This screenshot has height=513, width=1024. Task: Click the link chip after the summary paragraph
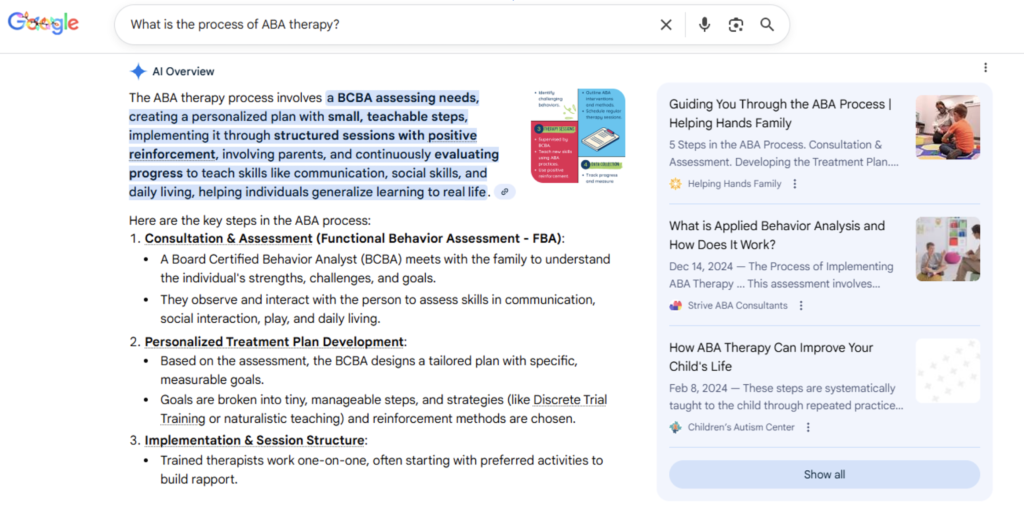pyautogui.click(x=504, y=192)
